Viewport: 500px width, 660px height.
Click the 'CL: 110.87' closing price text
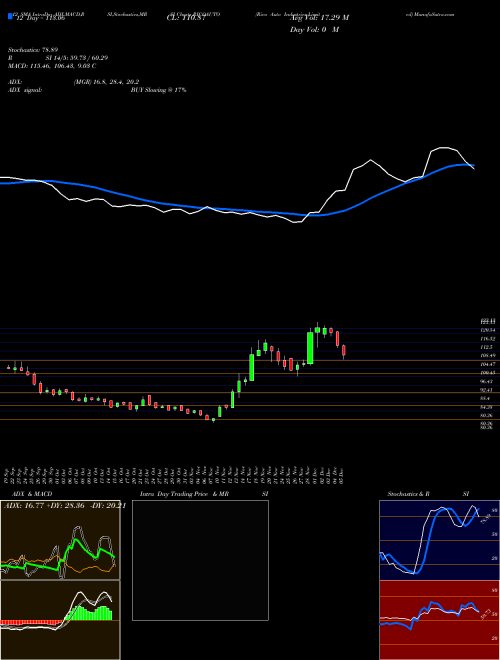185,19
